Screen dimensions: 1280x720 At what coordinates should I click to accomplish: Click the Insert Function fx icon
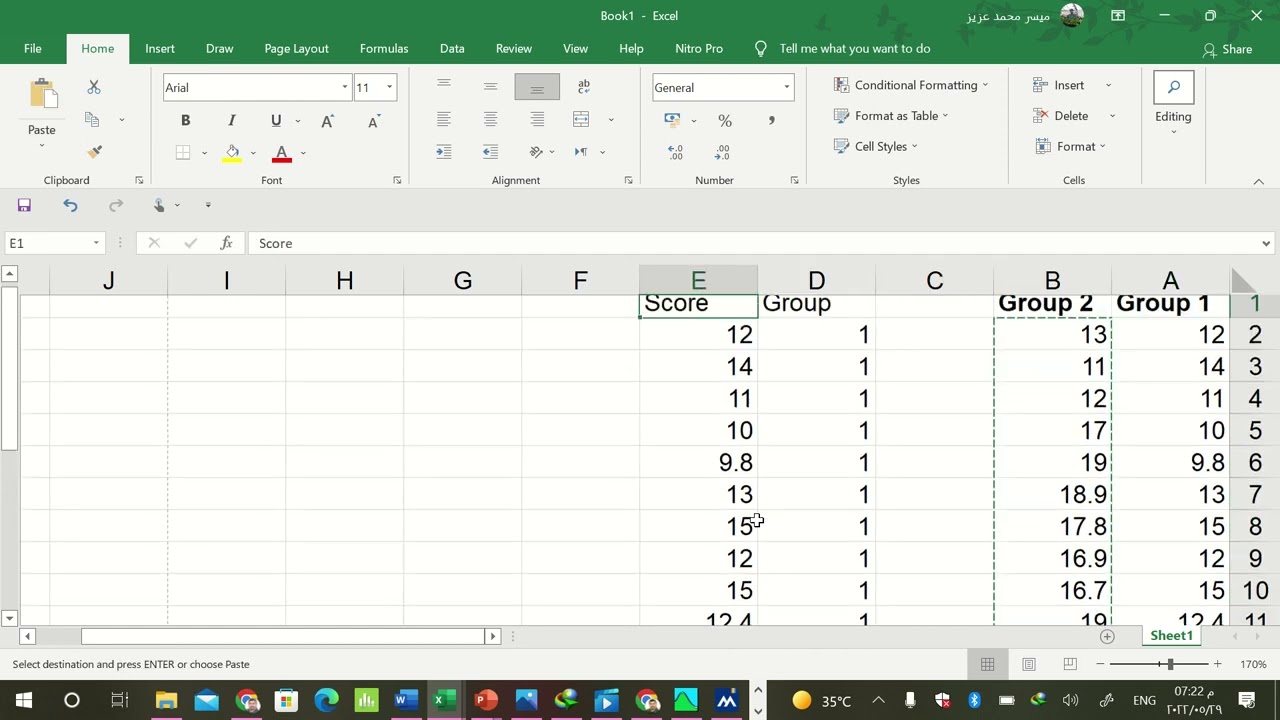(x=226, y=243)
